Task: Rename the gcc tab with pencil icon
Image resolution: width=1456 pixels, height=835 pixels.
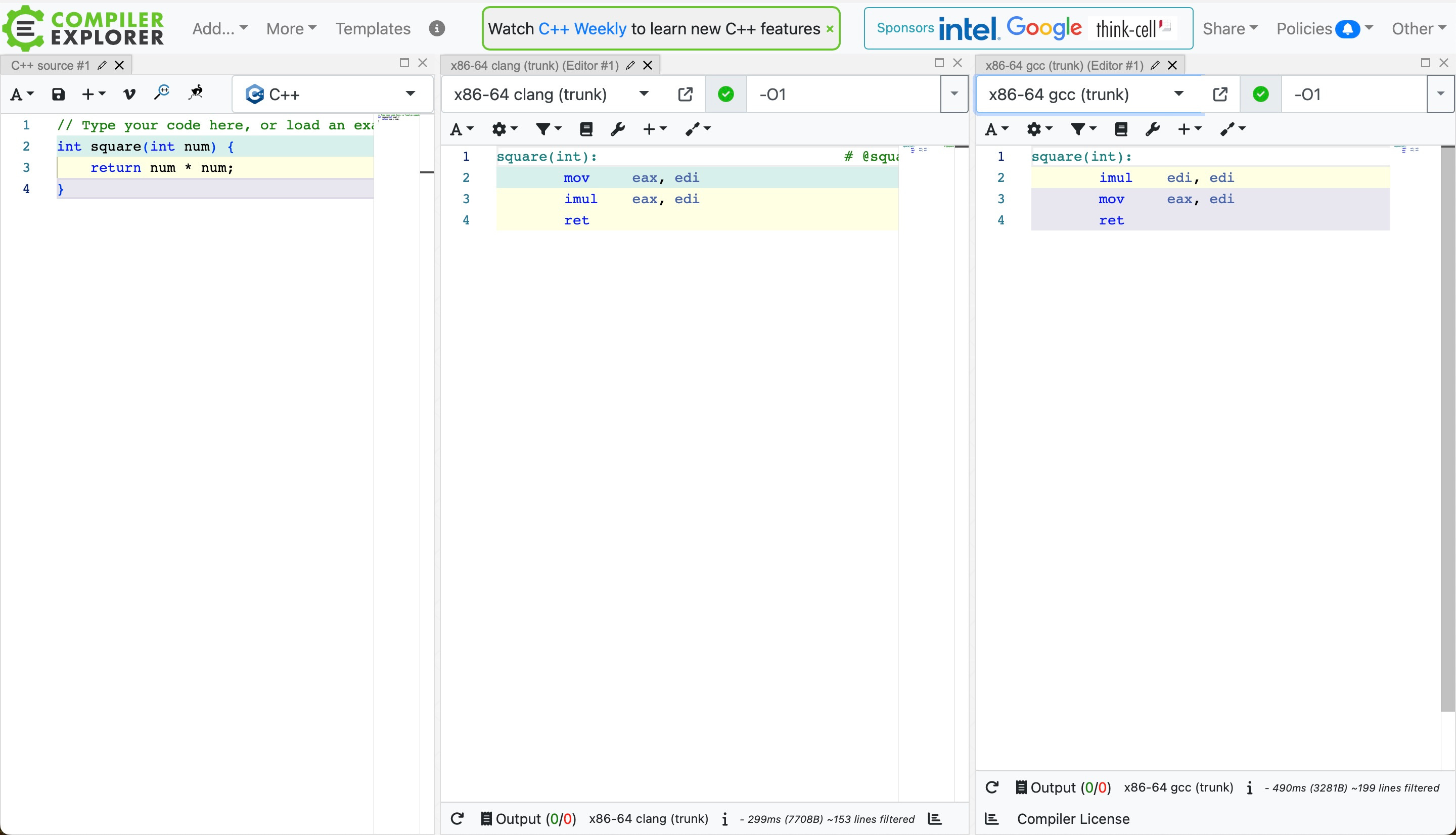Action: [x=1155, y=65]
